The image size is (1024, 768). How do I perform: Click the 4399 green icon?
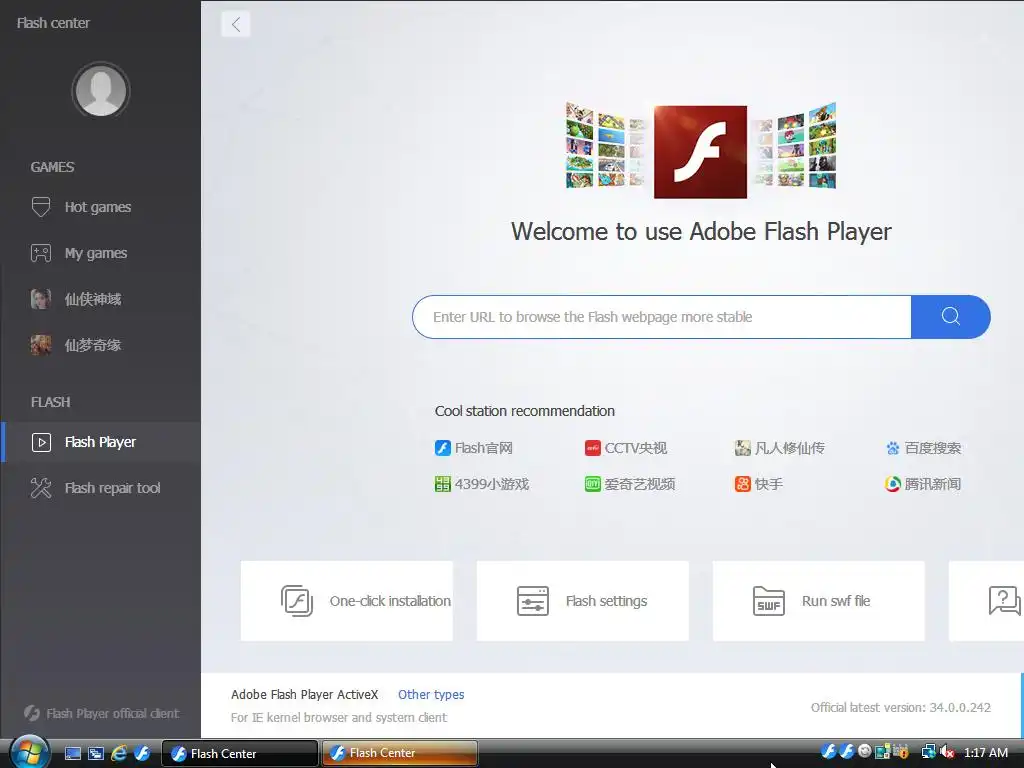coord(443,484)
